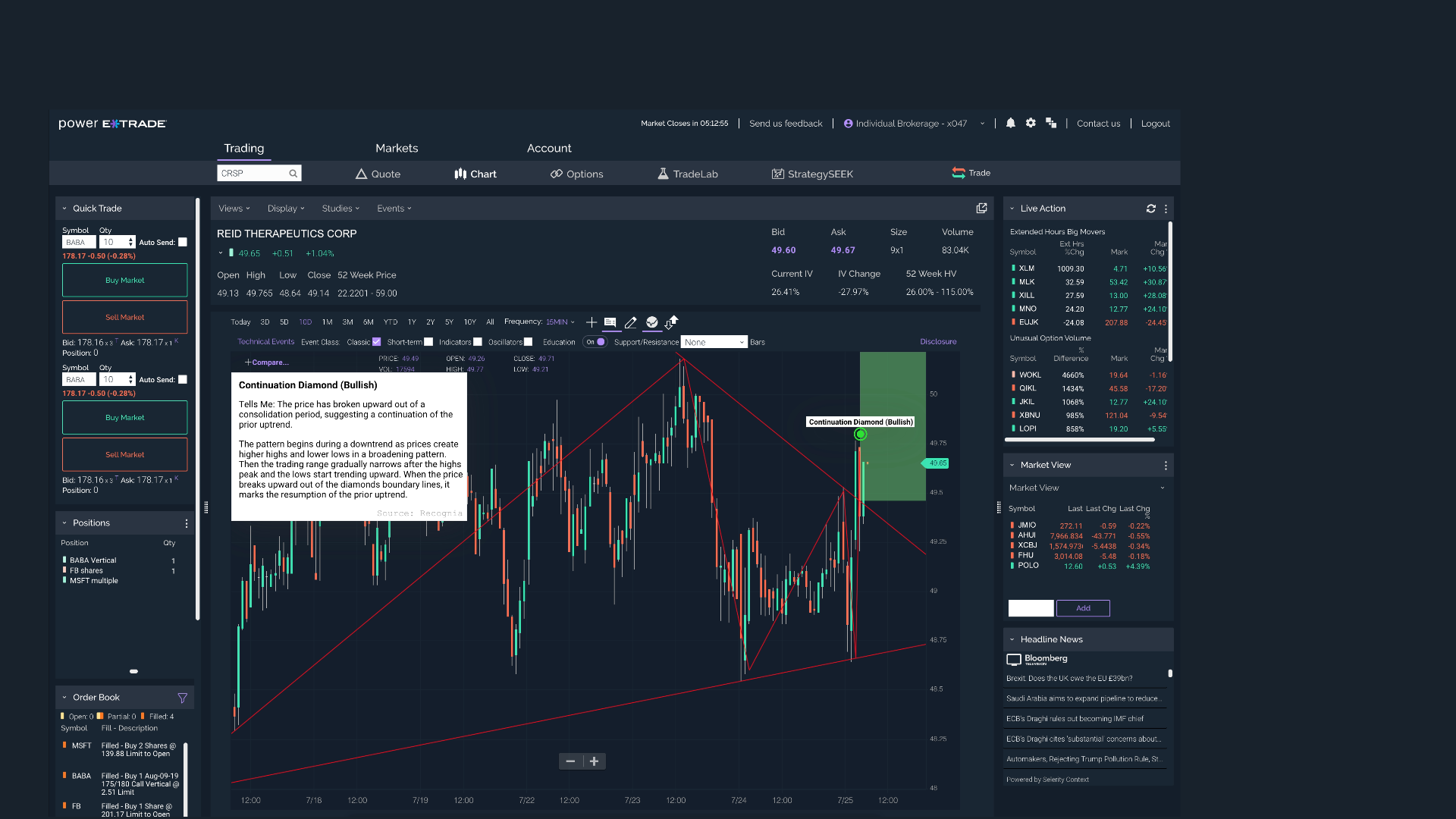The image size is (1456, 819).
Task: Open TradeLab from the navigation bar
Action: click(x=663, y=174)
